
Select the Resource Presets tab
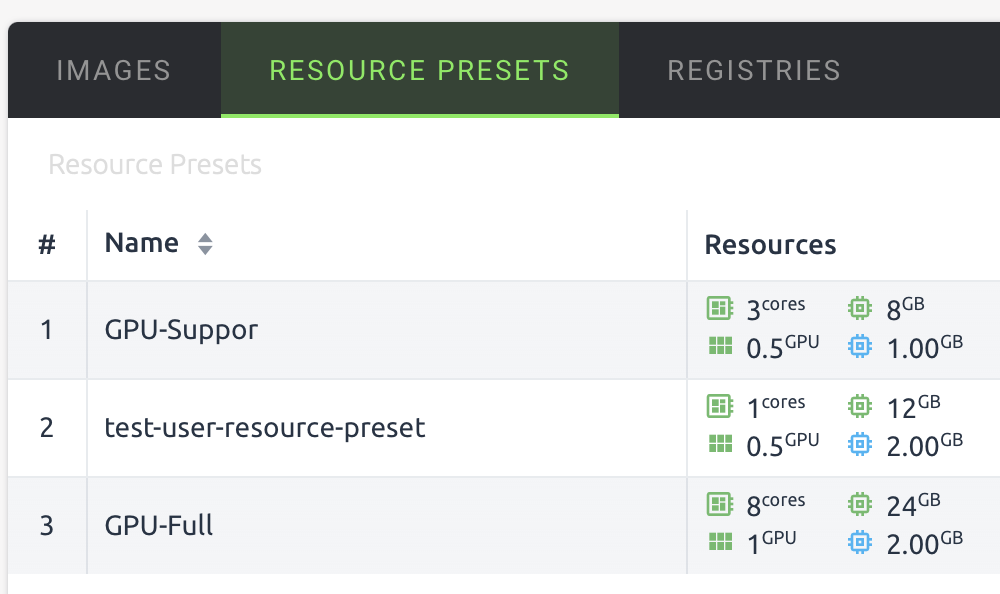click(419, 71)
